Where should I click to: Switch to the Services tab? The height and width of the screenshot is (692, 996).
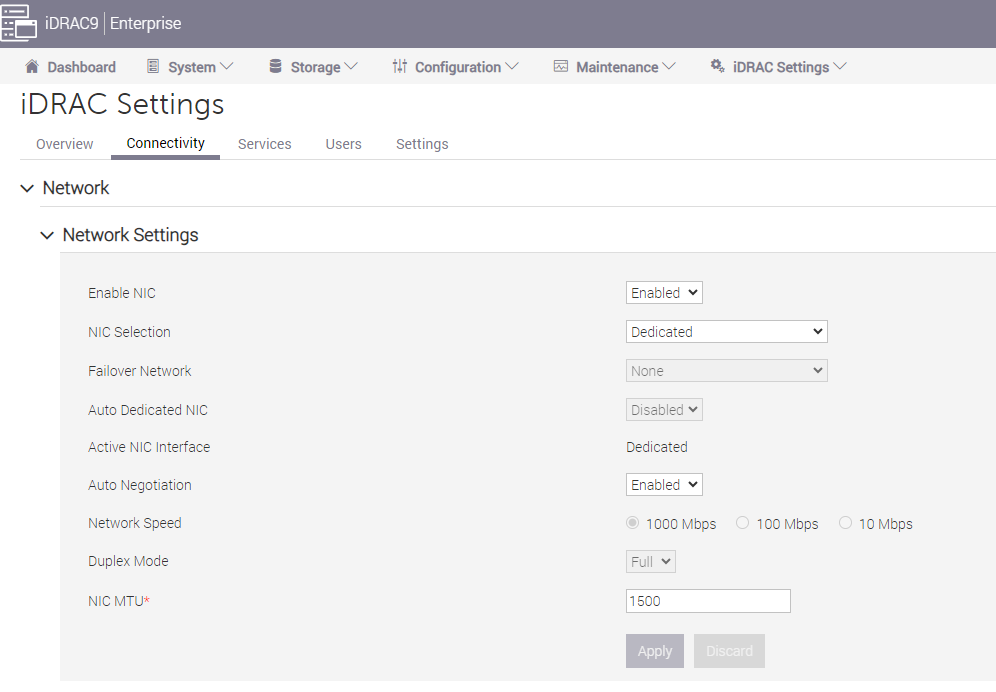click(264, 144)
